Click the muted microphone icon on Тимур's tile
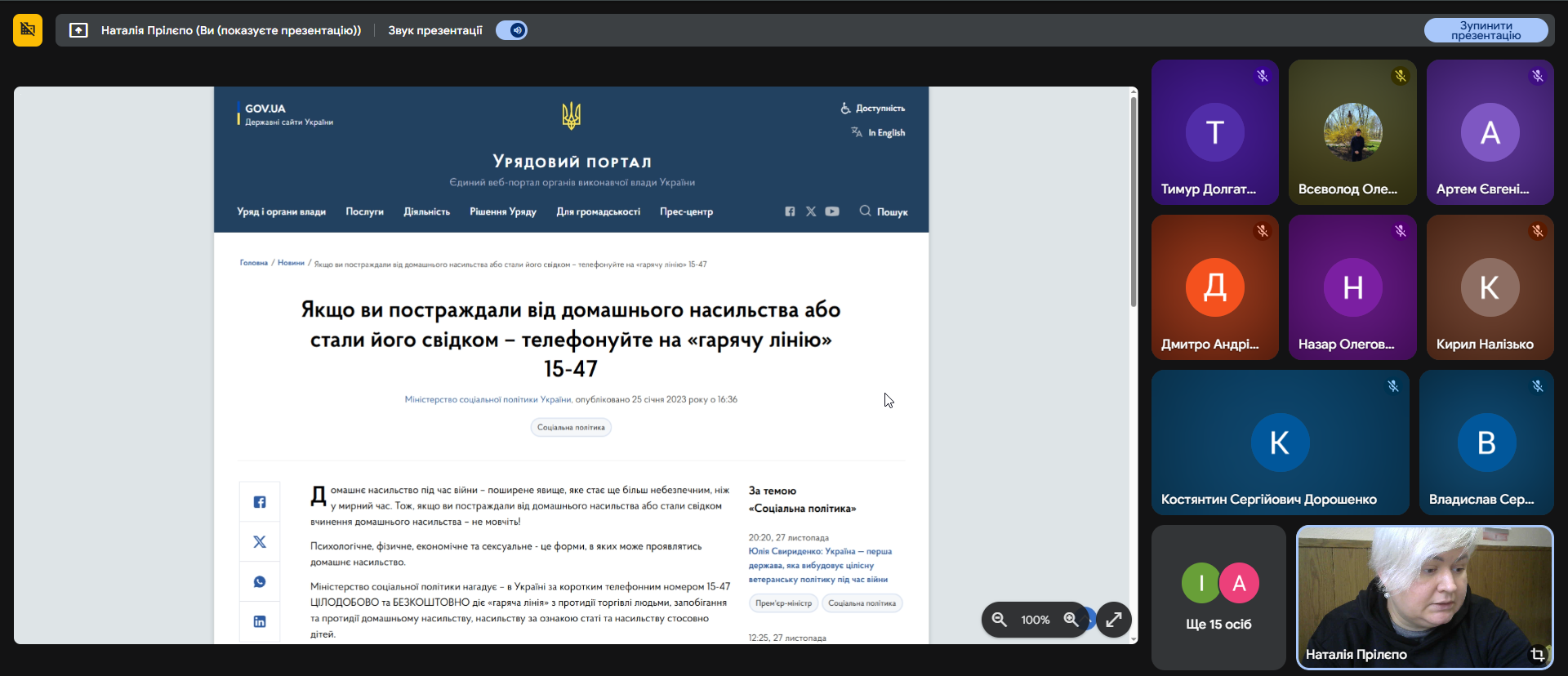The width and height of the screenshot is (1568, 676). [1263, 76]
